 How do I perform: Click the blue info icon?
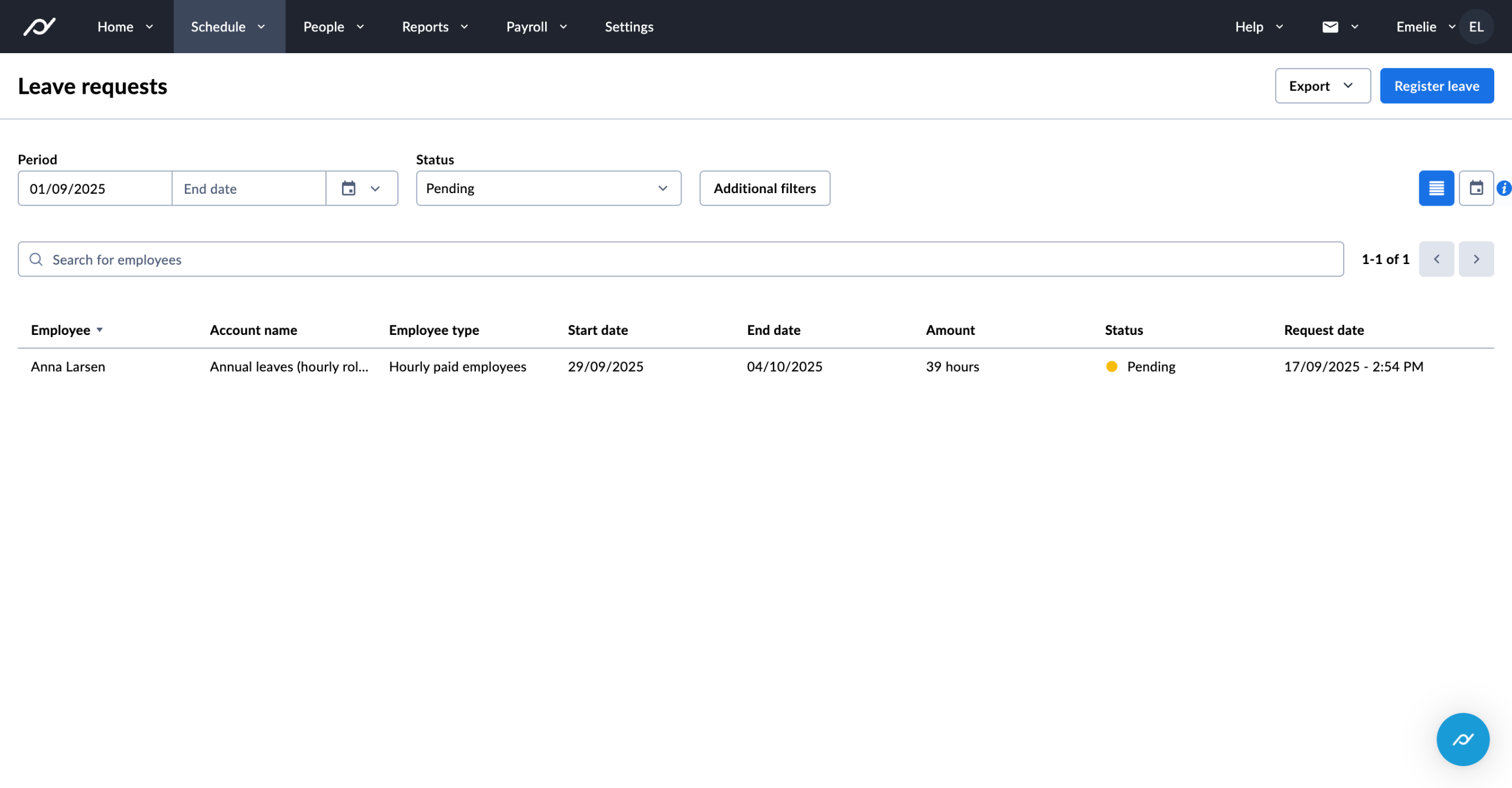(1504, 188)
